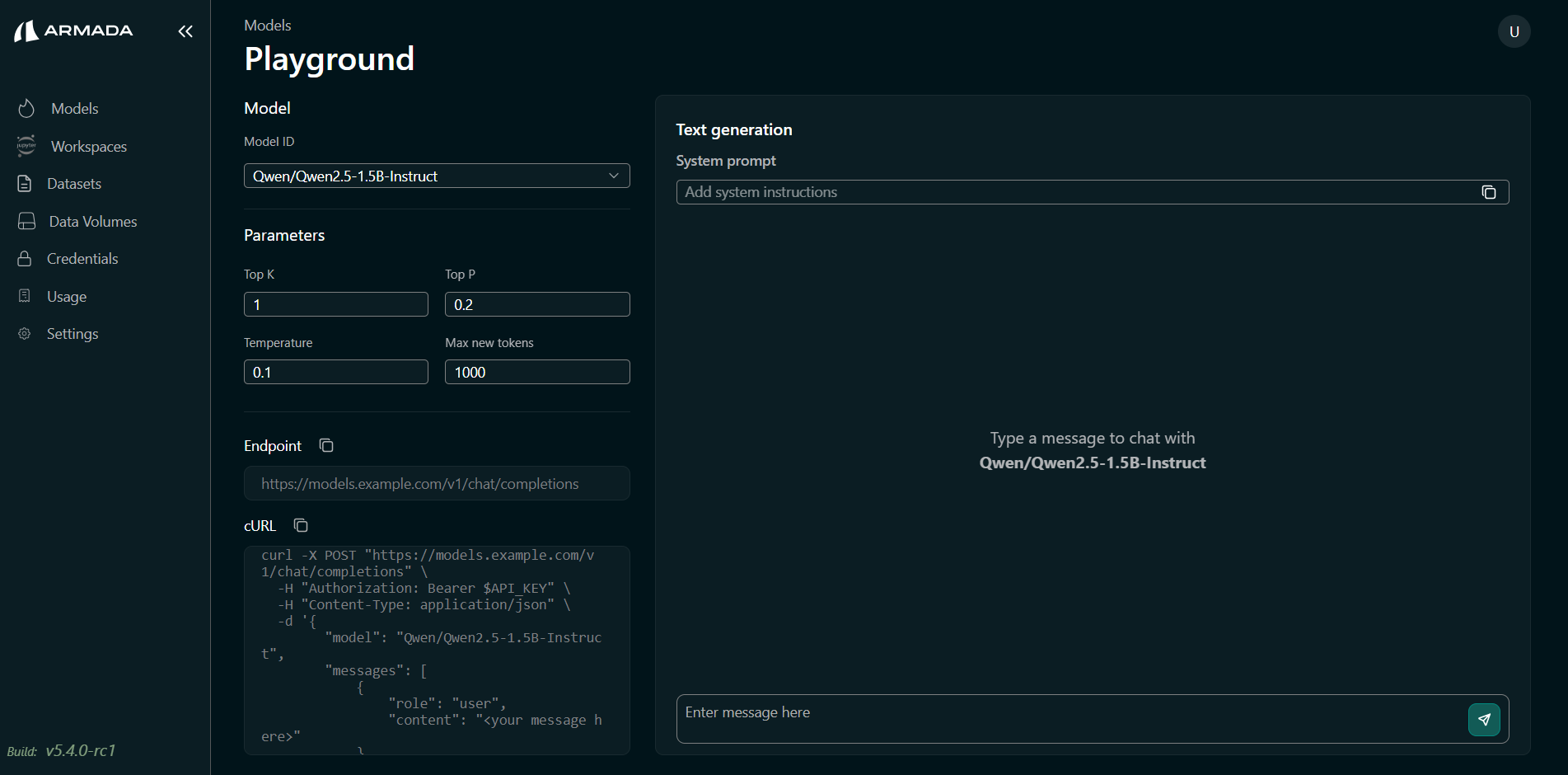
Task: Copy the cURL command
Action: click(x=301, y=525)
